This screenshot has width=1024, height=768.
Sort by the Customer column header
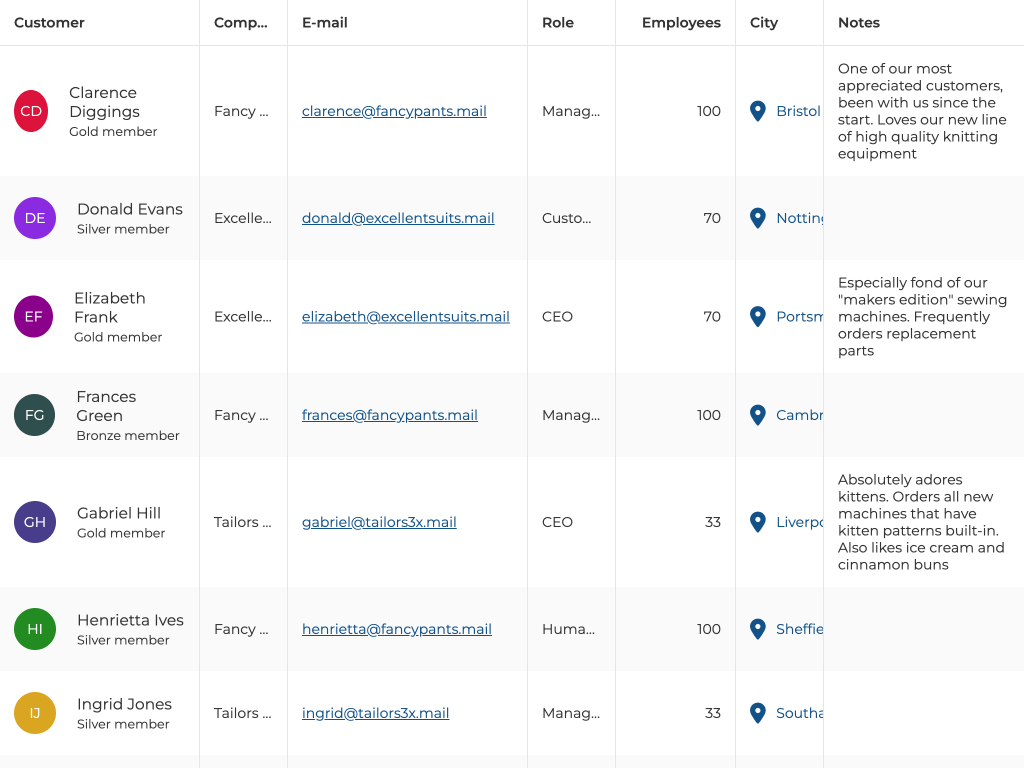(50, 23)
